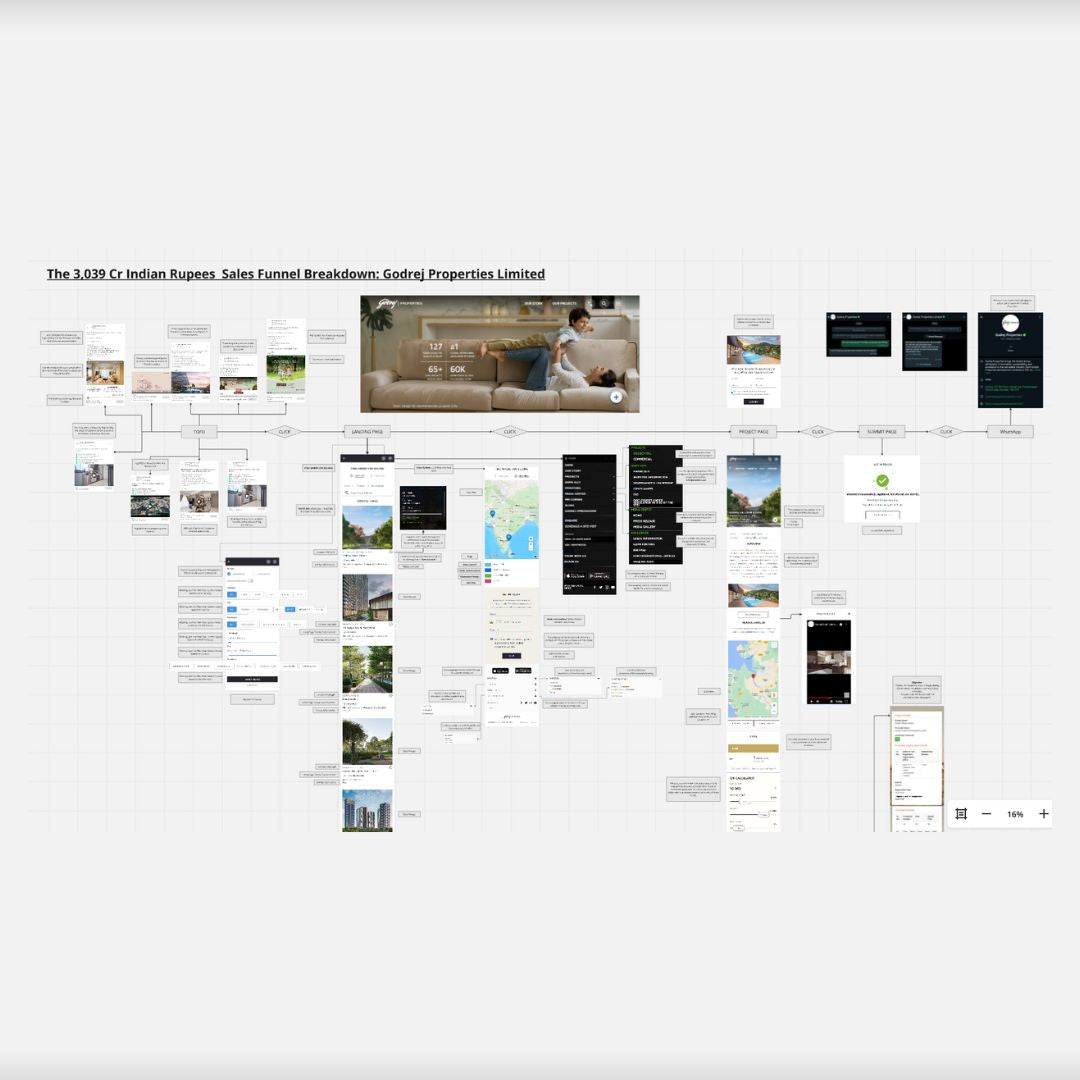Select the WhatsApp flowchart node
The height and width of the screenshot is (1080, 1080).
(x=1010, y=432)
